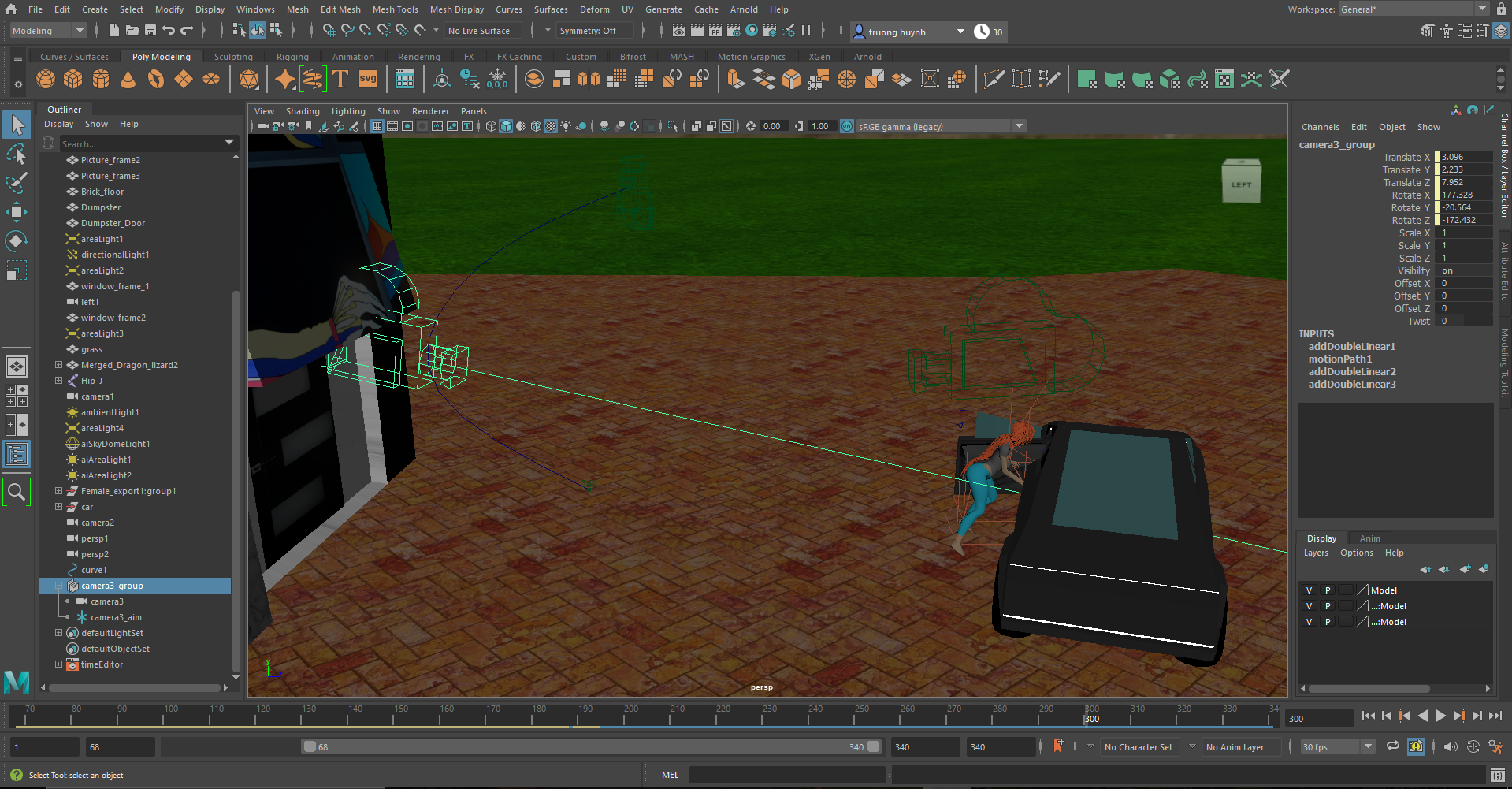Create a polygon cube using the shelf icon
The height and width of the screenshot is (789, 1512).
[x=72, y=79]
